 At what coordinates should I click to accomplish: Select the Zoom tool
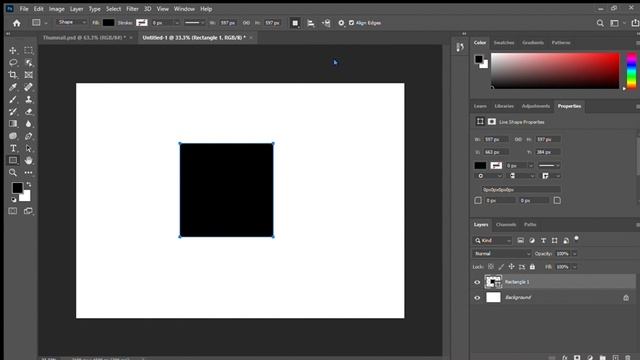tap(13, 173)
